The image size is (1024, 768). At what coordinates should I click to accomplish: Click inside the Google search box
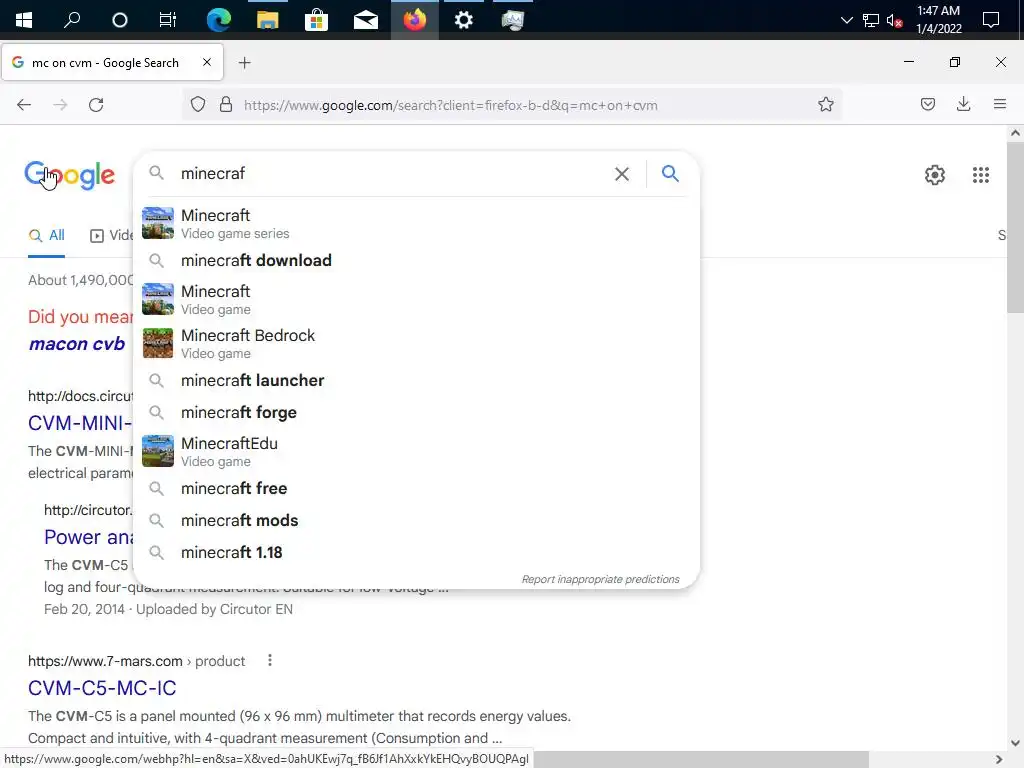(x=392, y=174)
